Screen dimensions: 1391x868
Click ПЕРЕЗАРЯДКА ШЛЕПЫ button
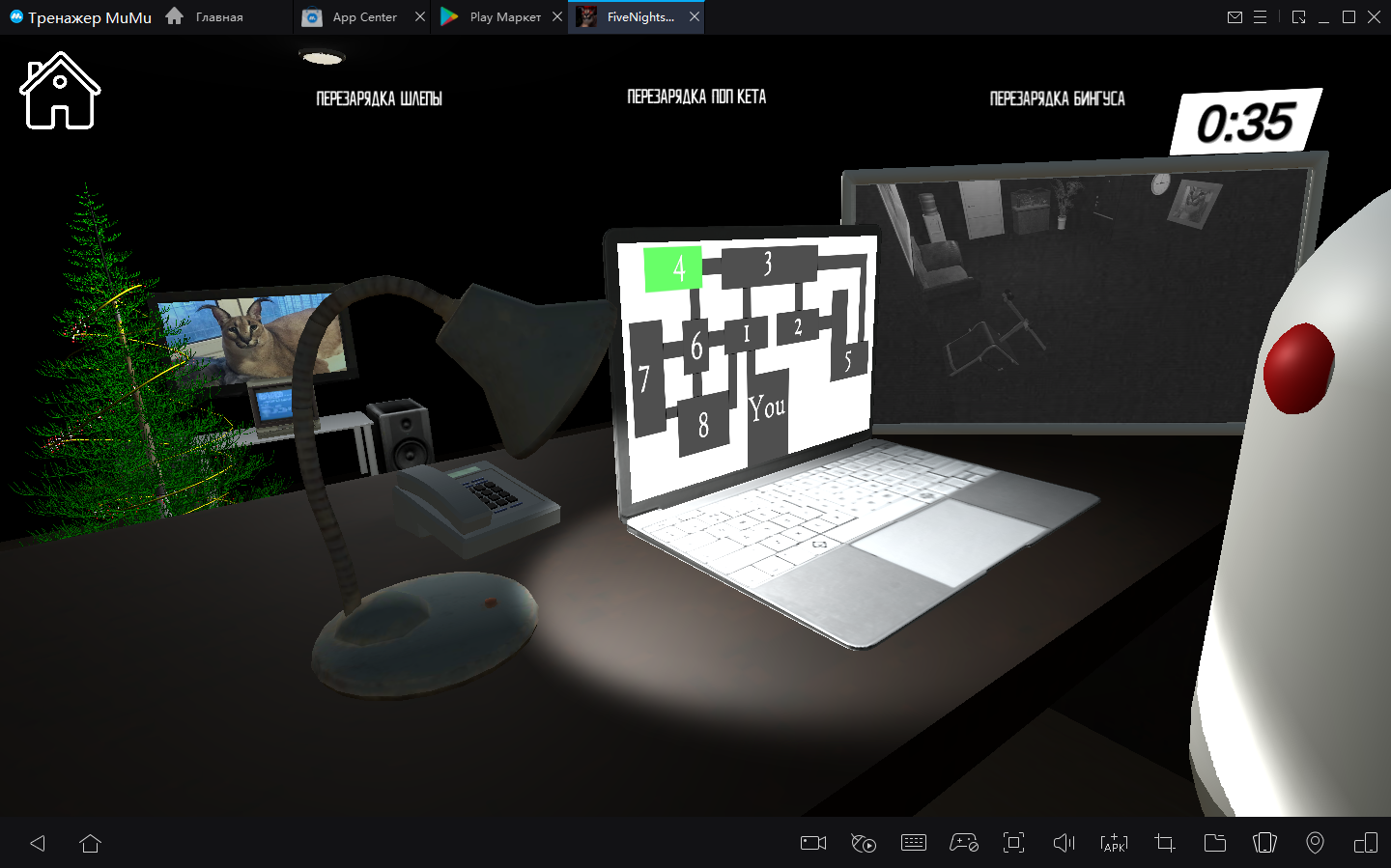click(379, 98)
